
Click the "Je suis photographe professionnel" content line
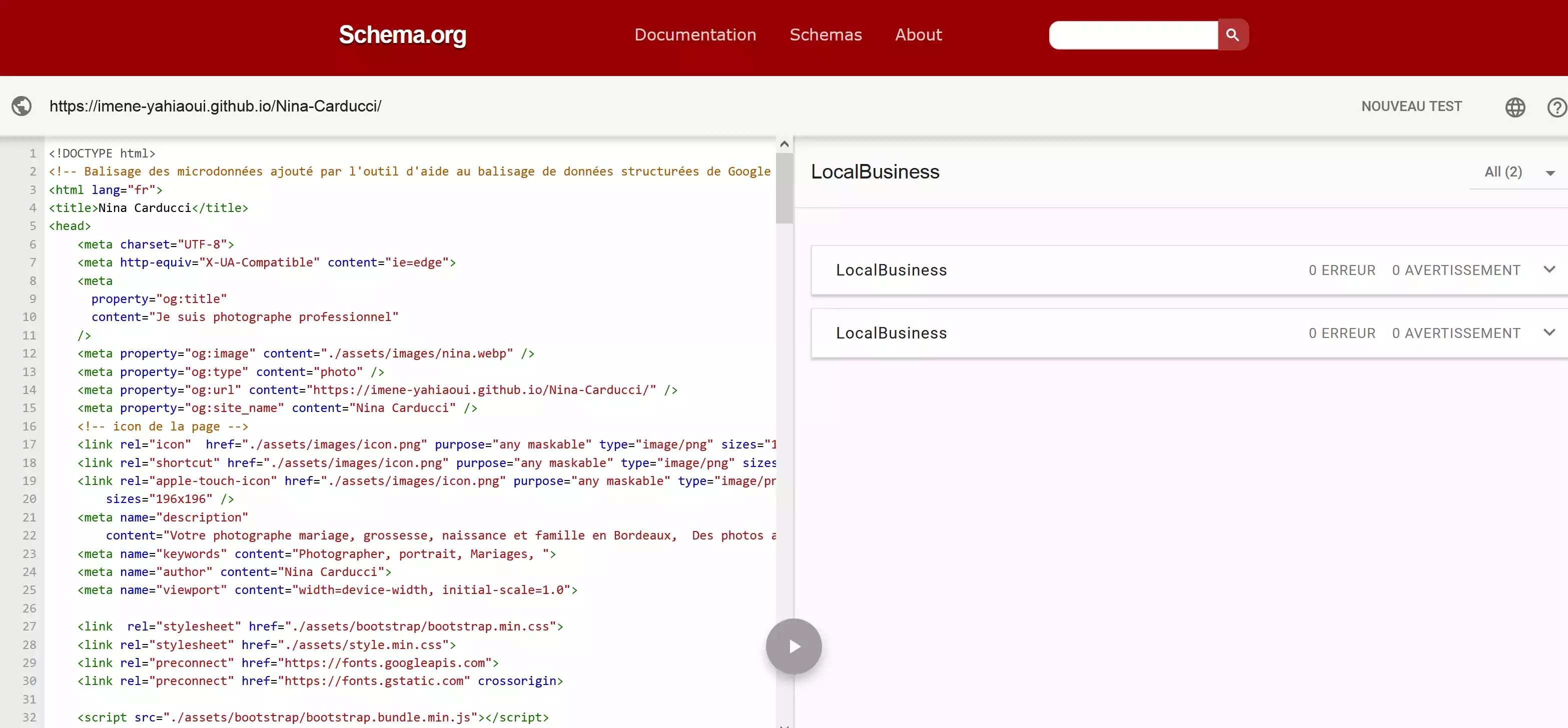click(x=245, y=317)
